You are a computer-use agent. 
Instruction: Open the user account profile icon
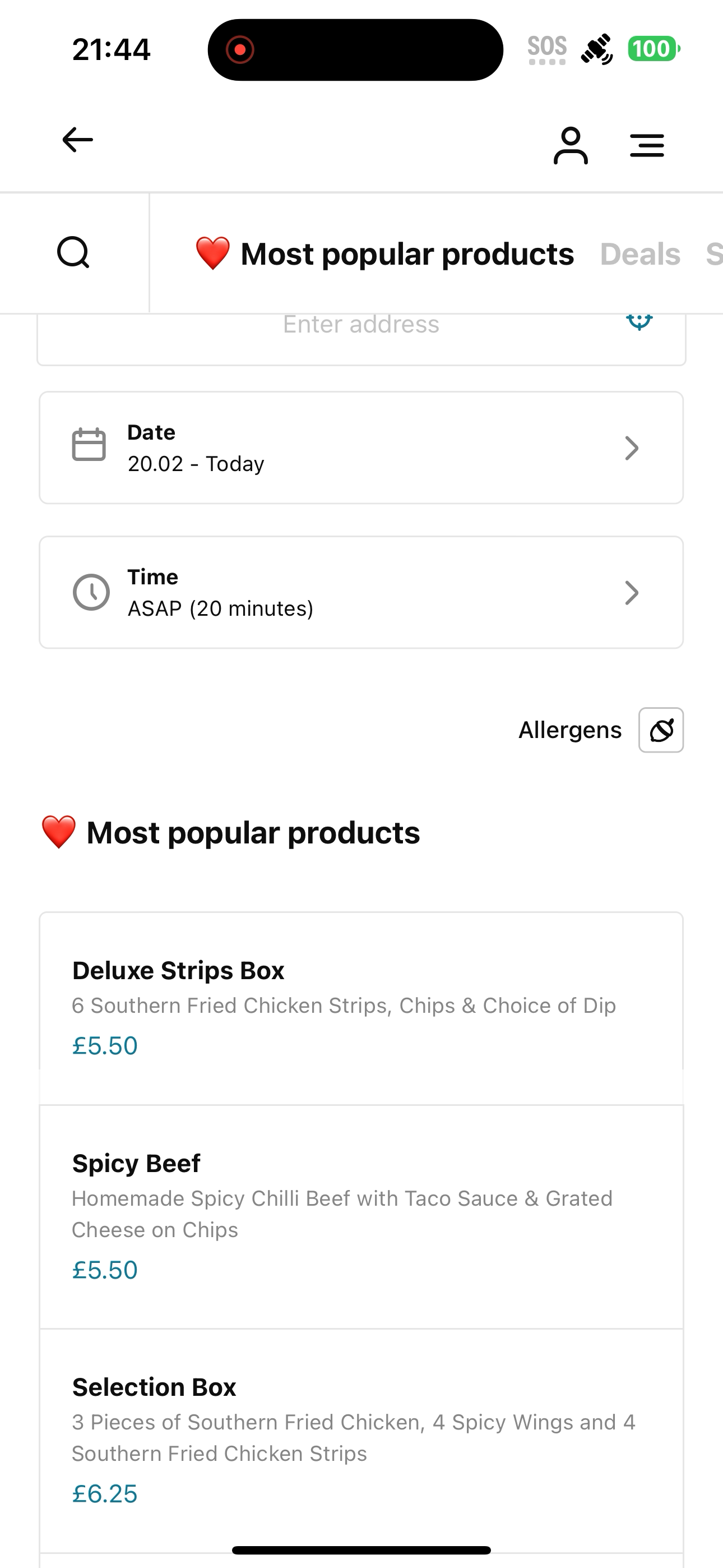(571, 145)
